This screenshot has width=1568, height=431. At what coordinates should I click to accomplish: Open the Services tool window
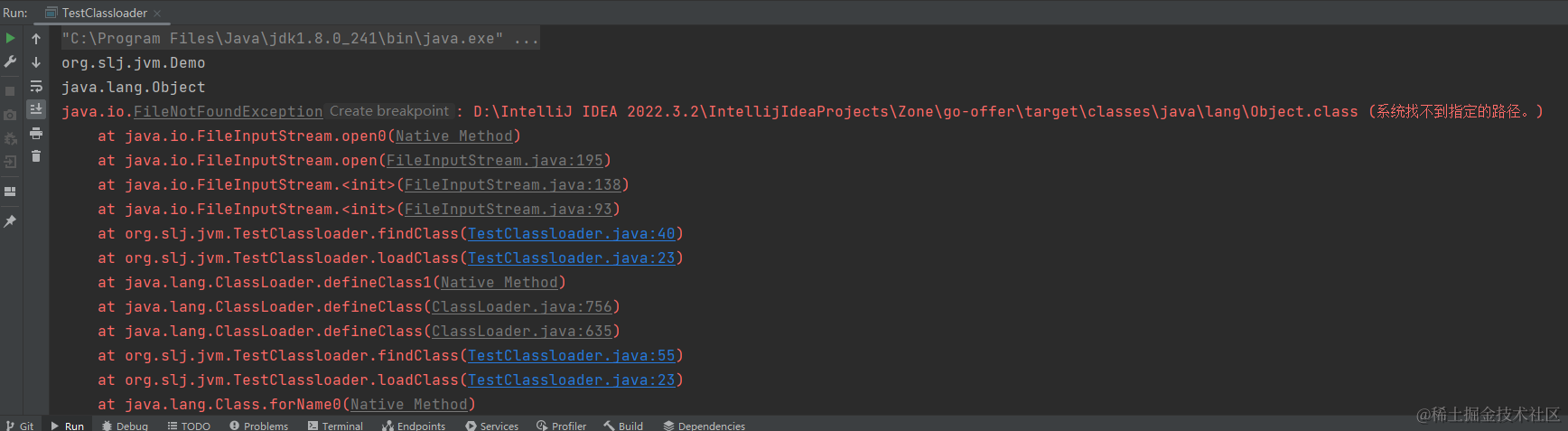[x=492, y=426]
